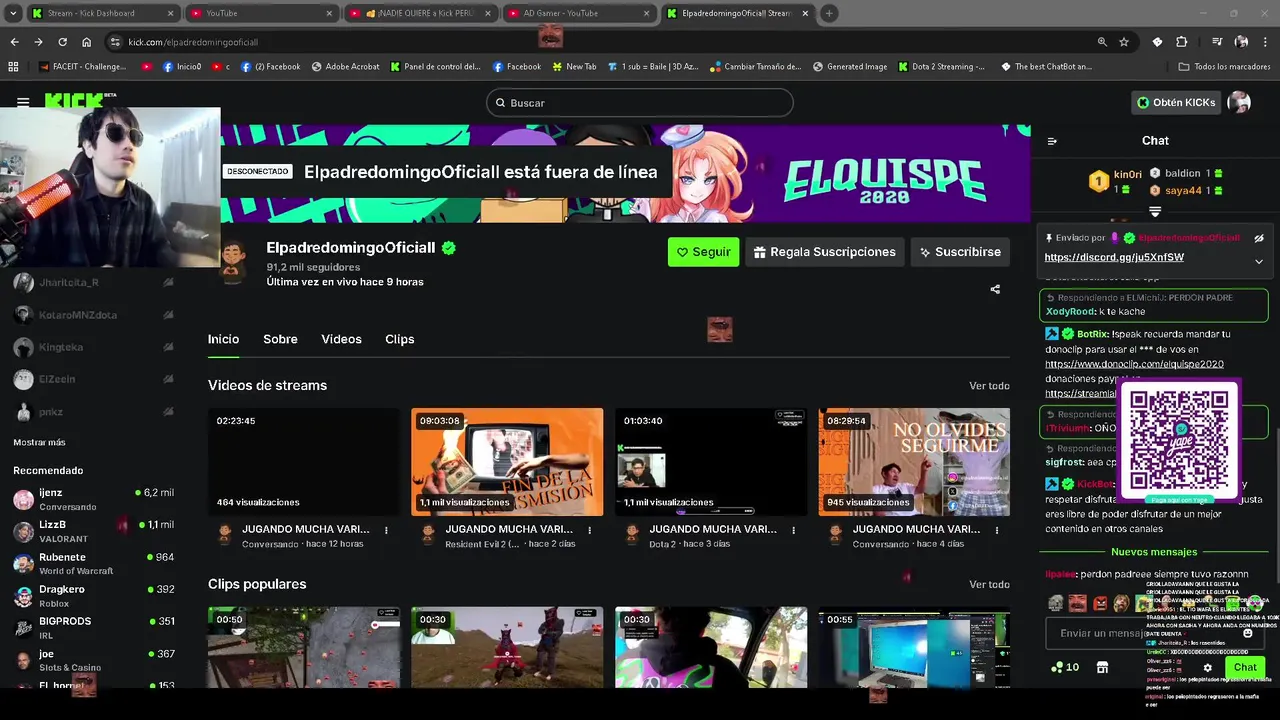Open the discord.gg pinned link
The height and width of the screenshot is (720, 1280).
[x=1114, y=257]
